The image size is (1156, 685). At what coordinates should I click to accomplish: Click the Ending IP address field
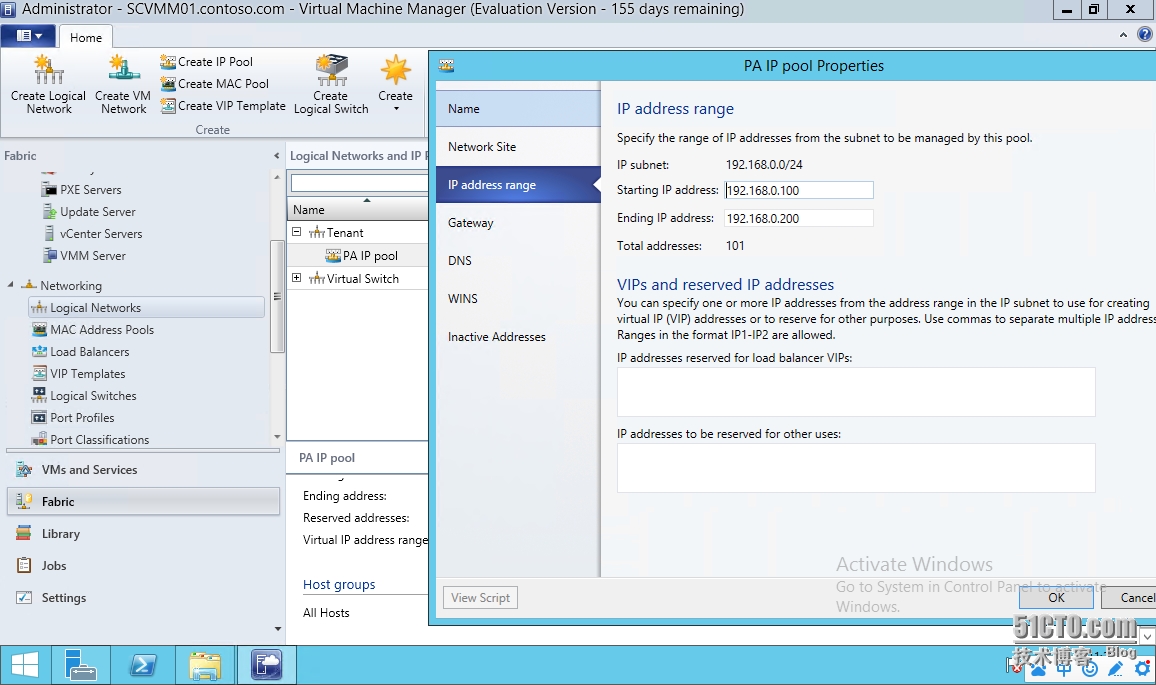point(799,218)
